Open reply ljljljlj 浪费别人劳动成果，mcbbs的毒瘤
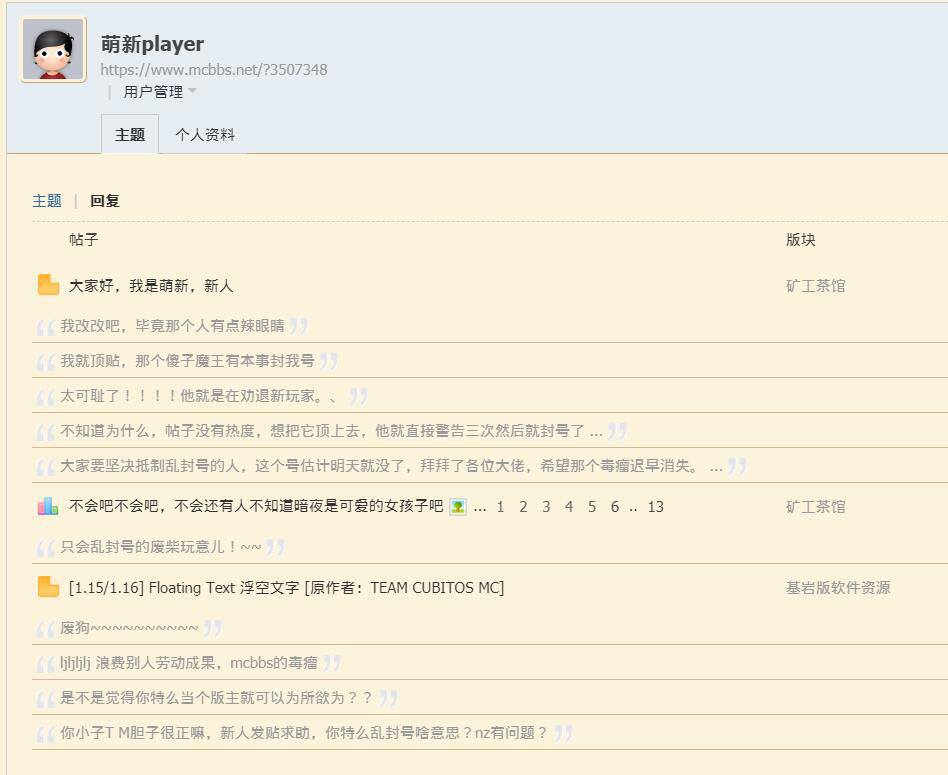This screenshot has height=775, width=948. (189, 663)
